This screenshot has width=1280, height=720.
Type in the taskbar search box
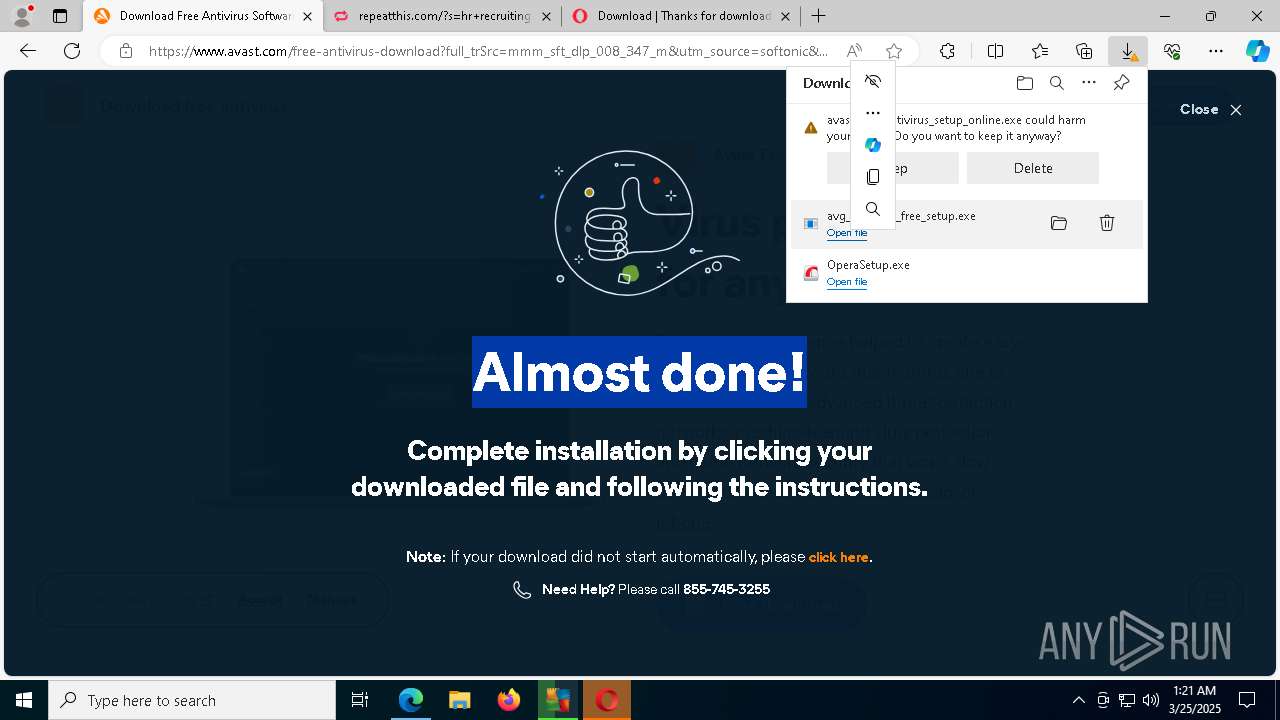click(192, 700)
